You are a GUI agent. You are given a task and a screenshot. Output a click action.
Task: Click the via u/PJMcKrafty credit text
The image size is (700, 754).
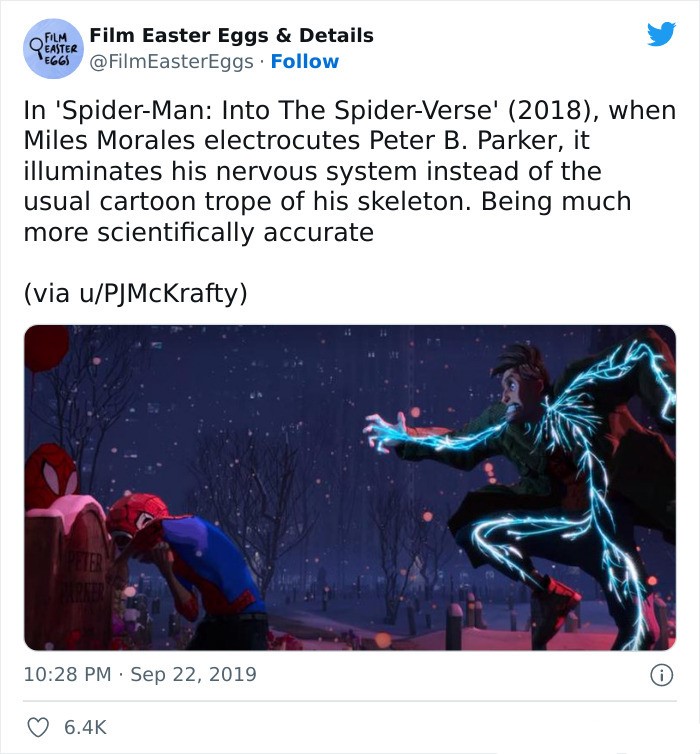click(135, 293)
